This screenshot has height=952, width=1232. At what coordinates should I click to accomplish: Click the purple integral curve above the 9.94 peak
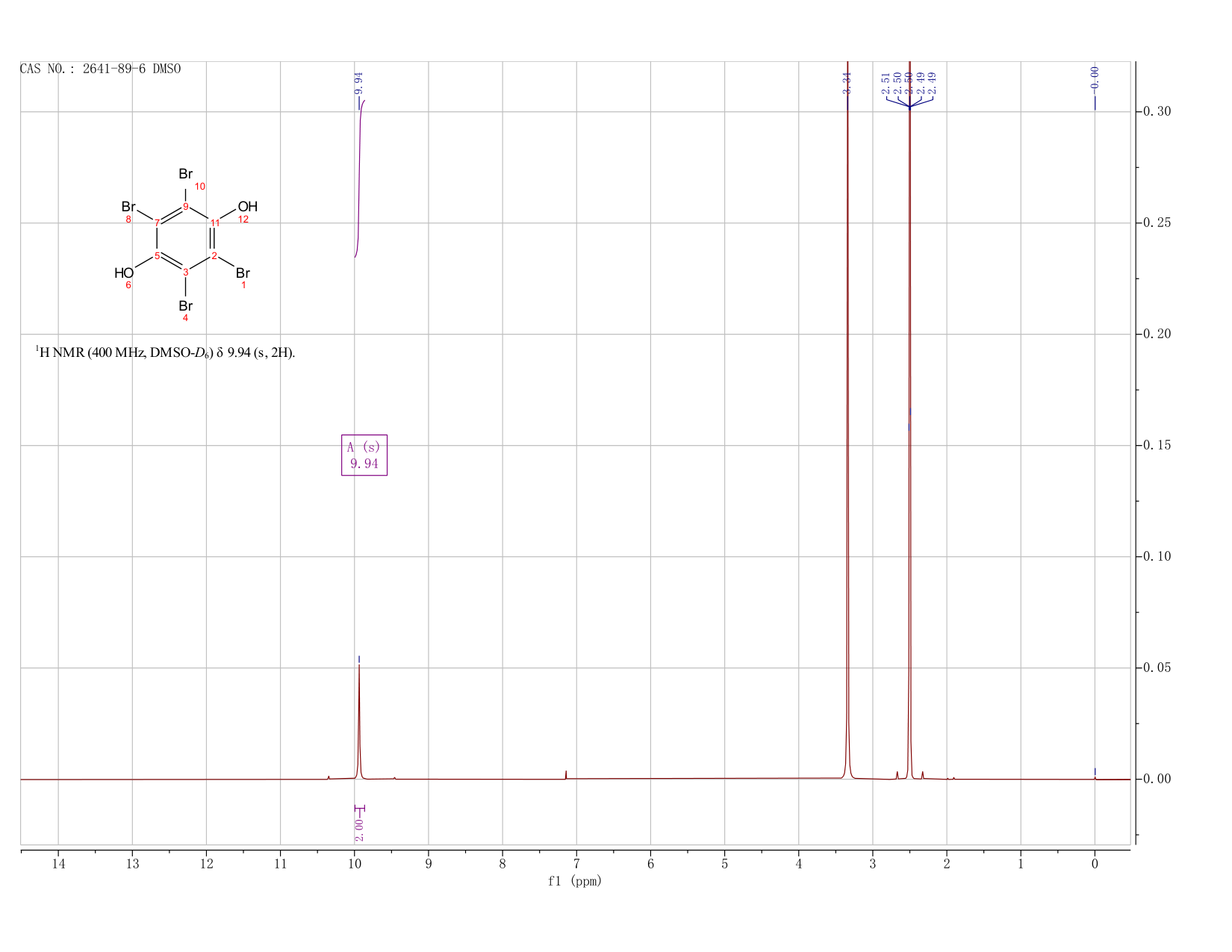(359, 178)
